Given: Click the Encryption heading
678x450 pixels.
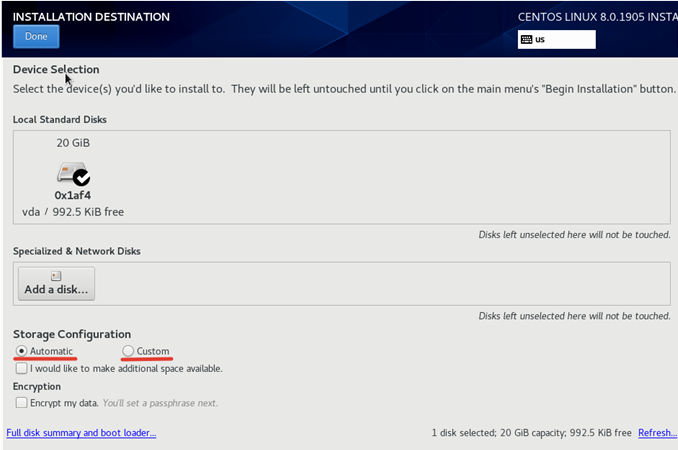Looking at the screenshot, I should tap(37, 386).
